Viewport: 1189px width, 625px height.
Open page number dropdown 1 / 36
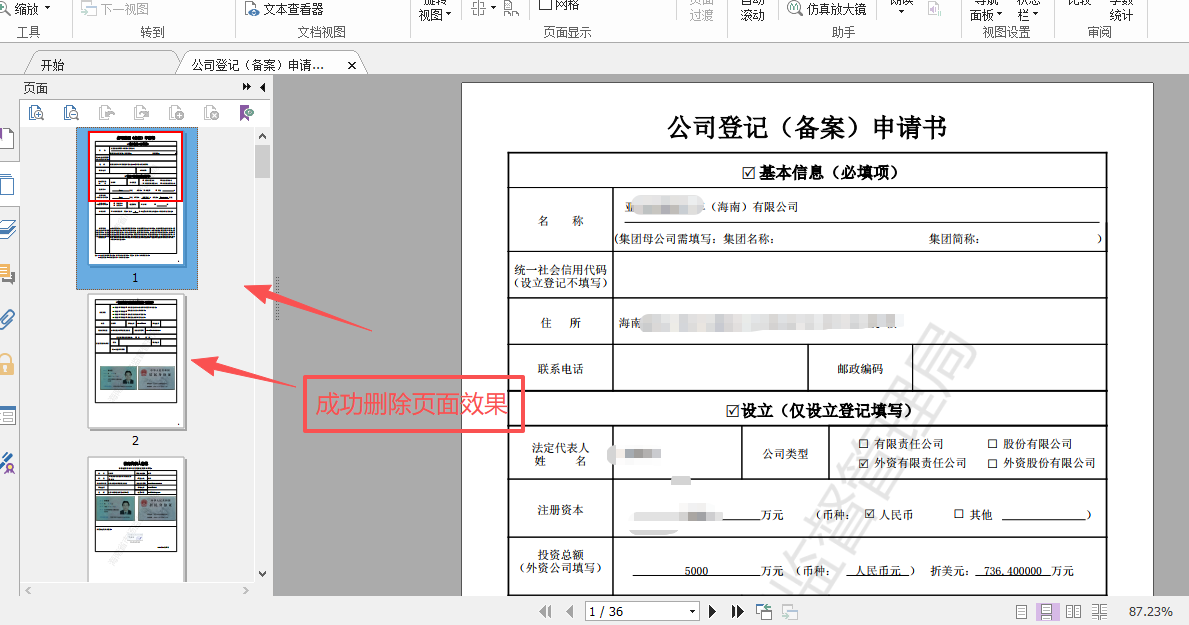coord(692,611)
